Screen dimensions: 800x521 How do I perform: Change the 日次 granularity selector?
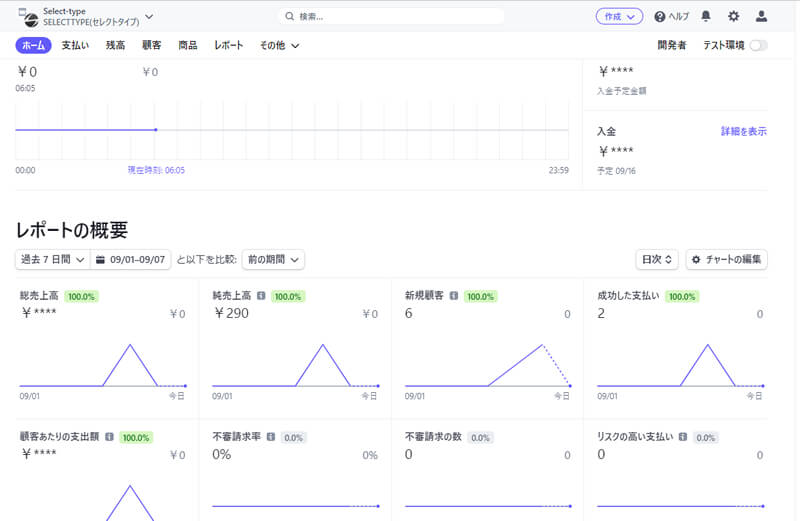(657, 259)
